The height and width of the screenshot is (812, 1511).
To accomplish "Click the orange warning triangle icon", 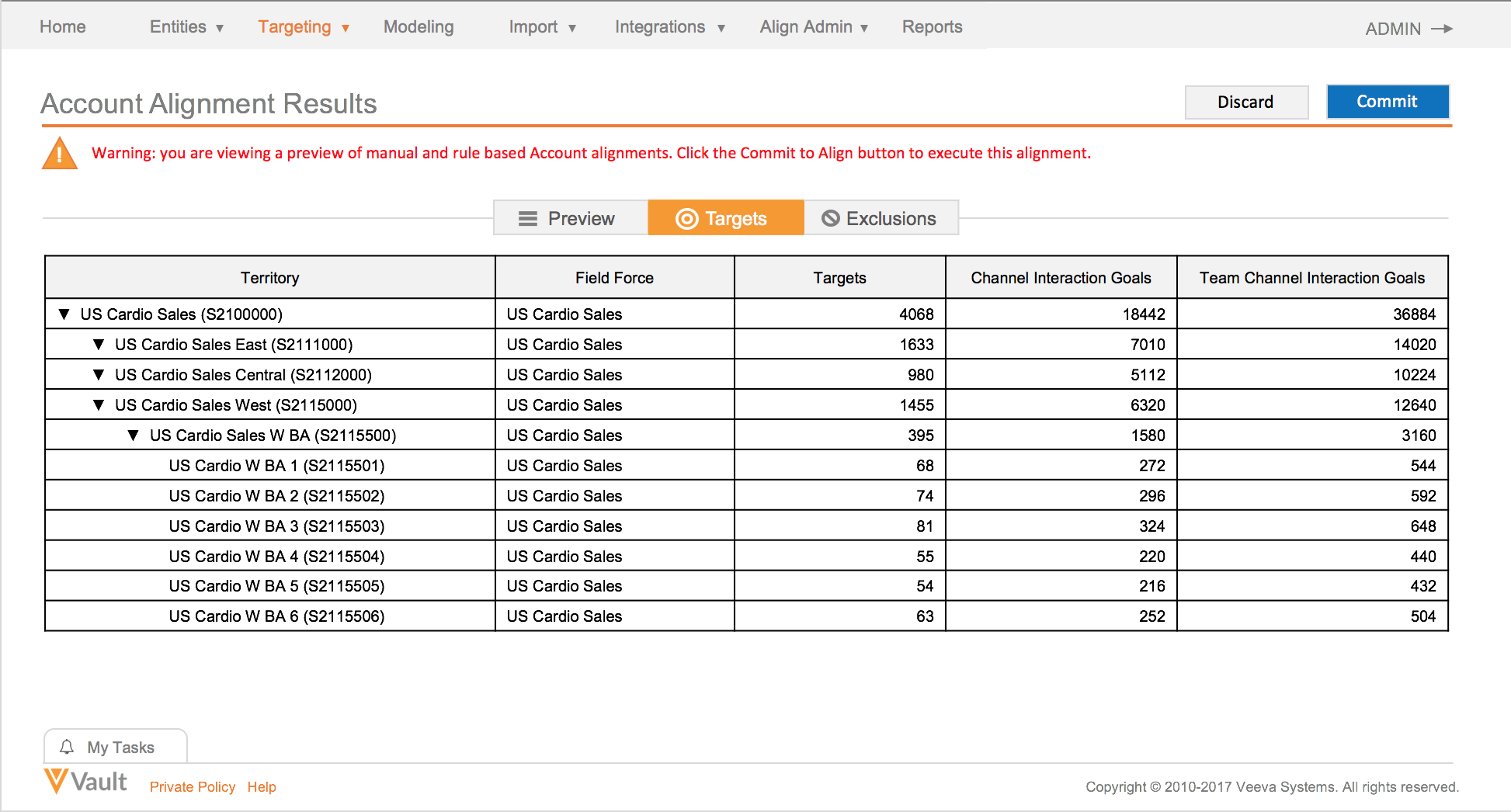I will [x=59, y=154].
